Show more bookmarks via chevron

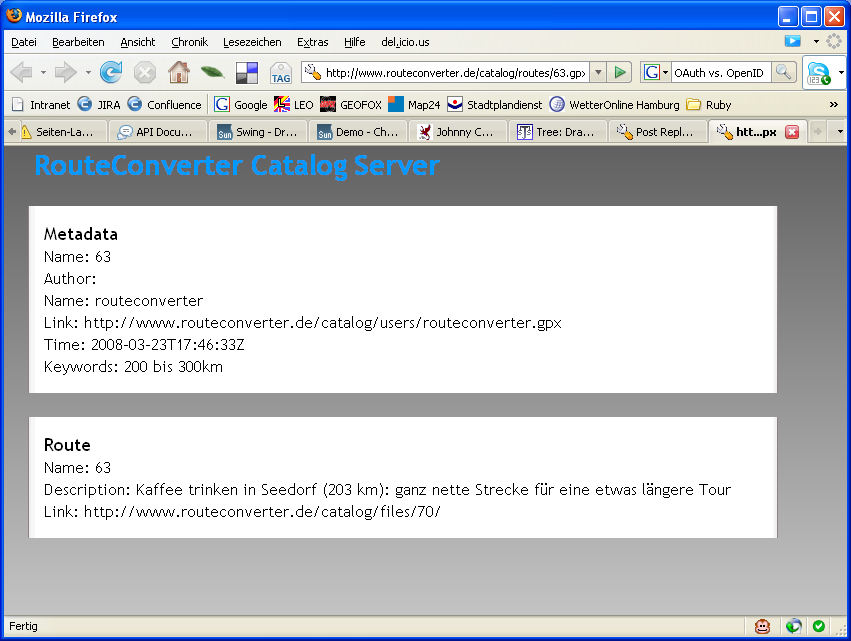833,104
